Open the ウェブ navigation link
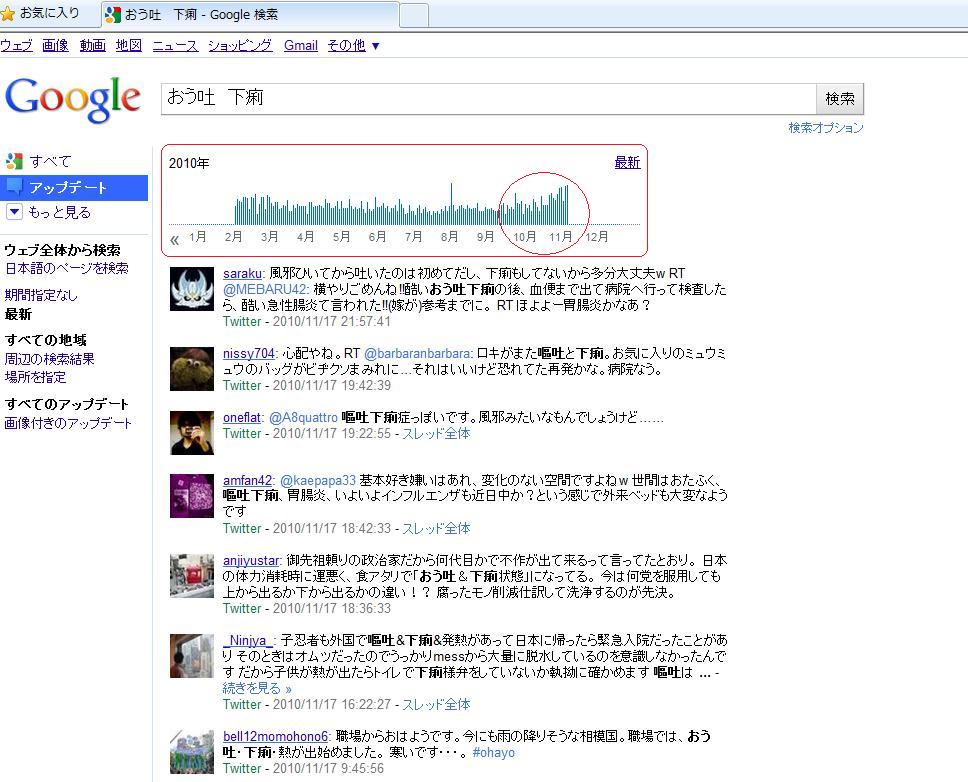The width and height of the screenshot is (968, 782). (16, 46)
